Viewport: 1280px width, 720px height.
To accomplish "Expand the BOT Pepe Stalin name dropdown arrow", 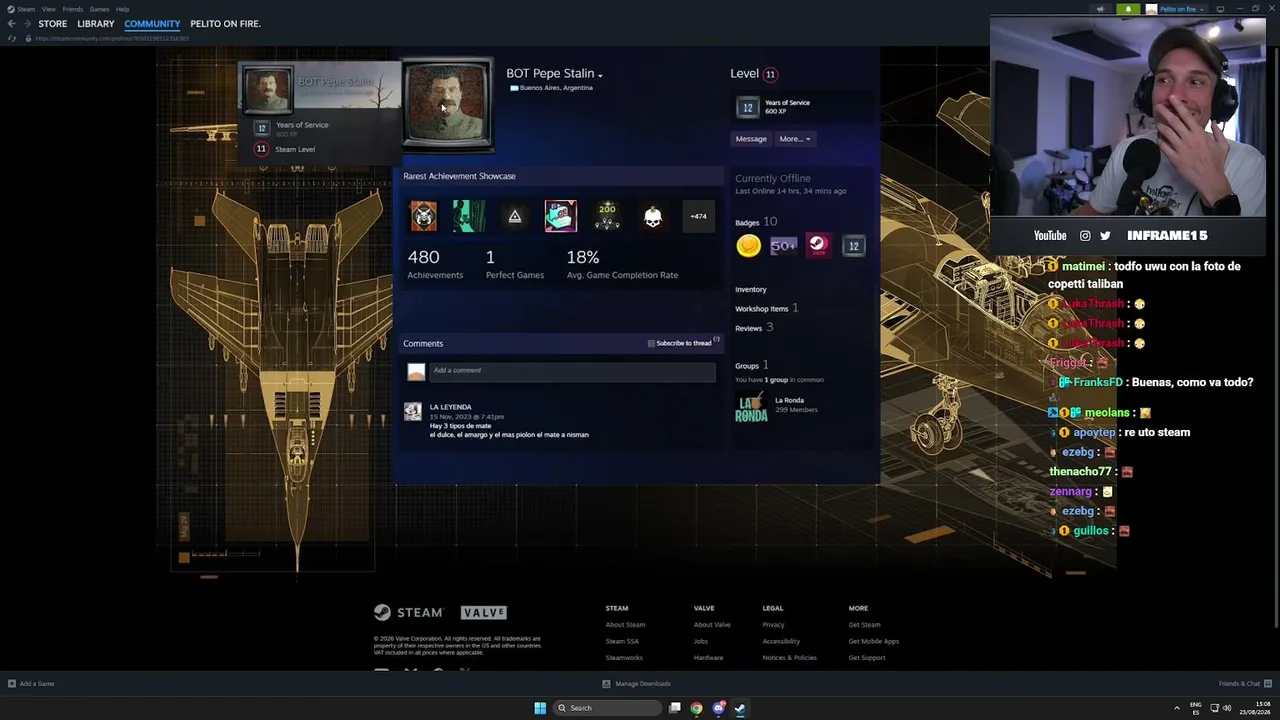I will click(600, 75).
